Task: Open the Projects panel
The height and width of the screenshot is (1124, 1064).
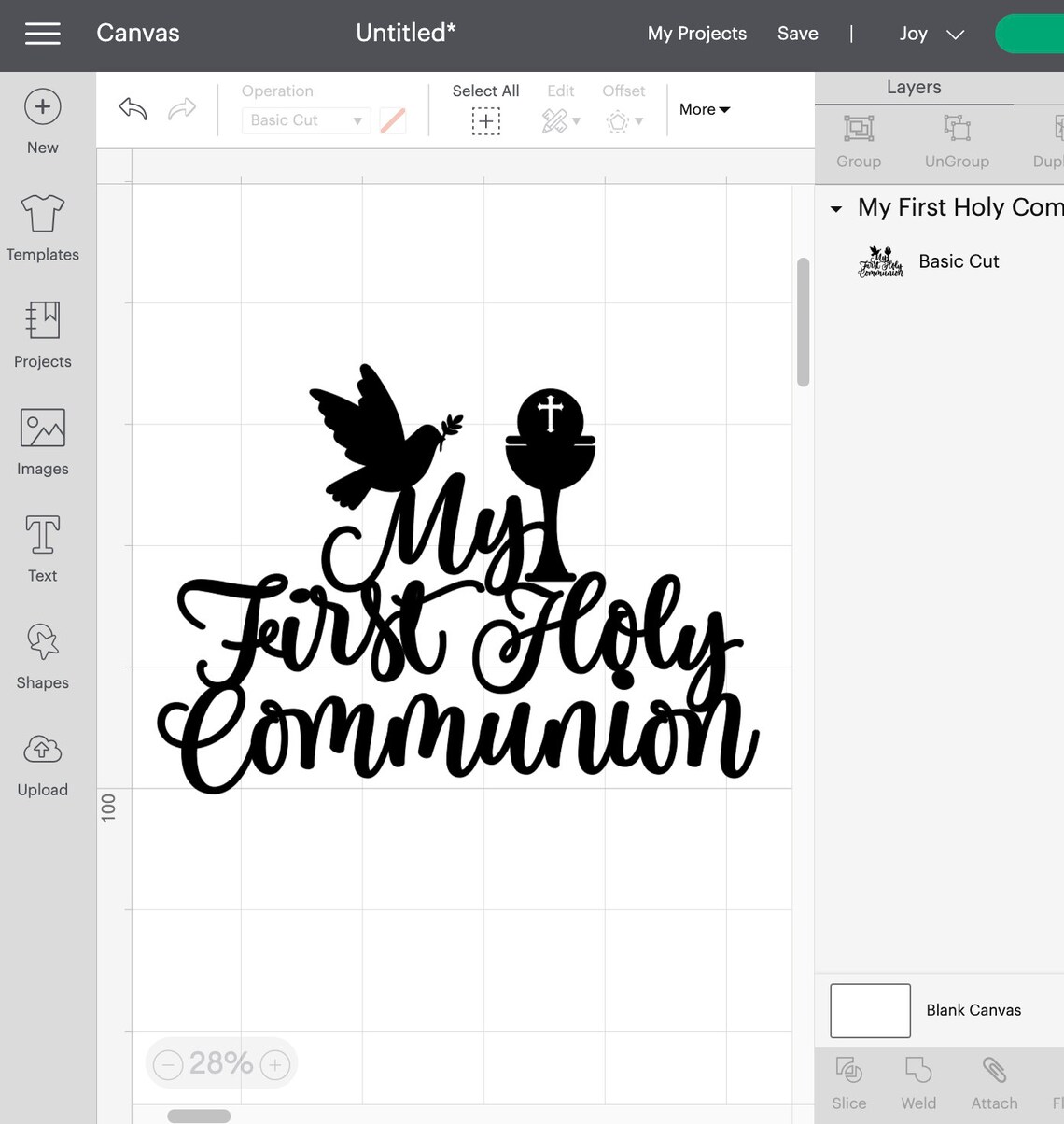Action: pos(42,336)
